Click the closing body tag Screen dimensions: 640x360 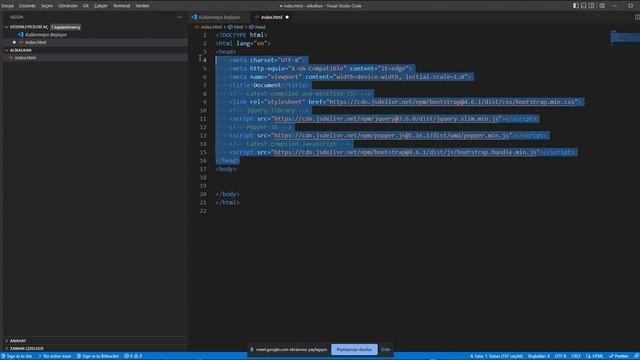click(227, 194)
